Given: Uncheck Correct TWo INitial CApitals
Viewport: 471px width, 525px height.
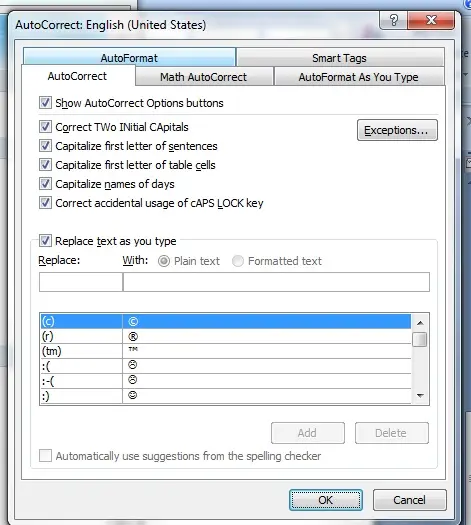Looking at the screenshot, I should pyautogui.click(x=46, y=127).
